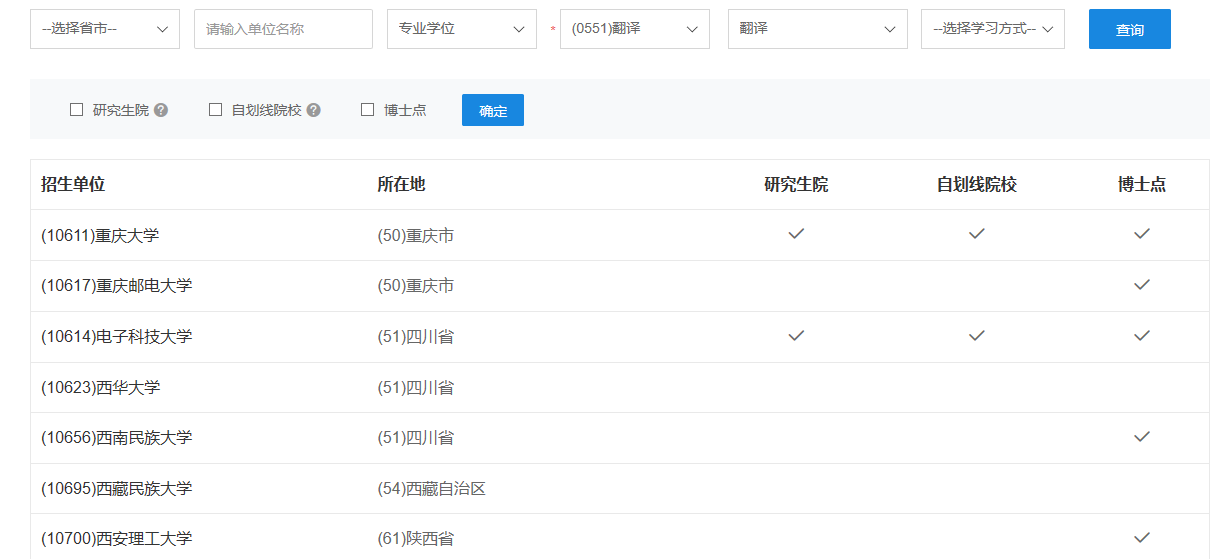Open the 专业学位 degree type dropdown

point(462,29)
